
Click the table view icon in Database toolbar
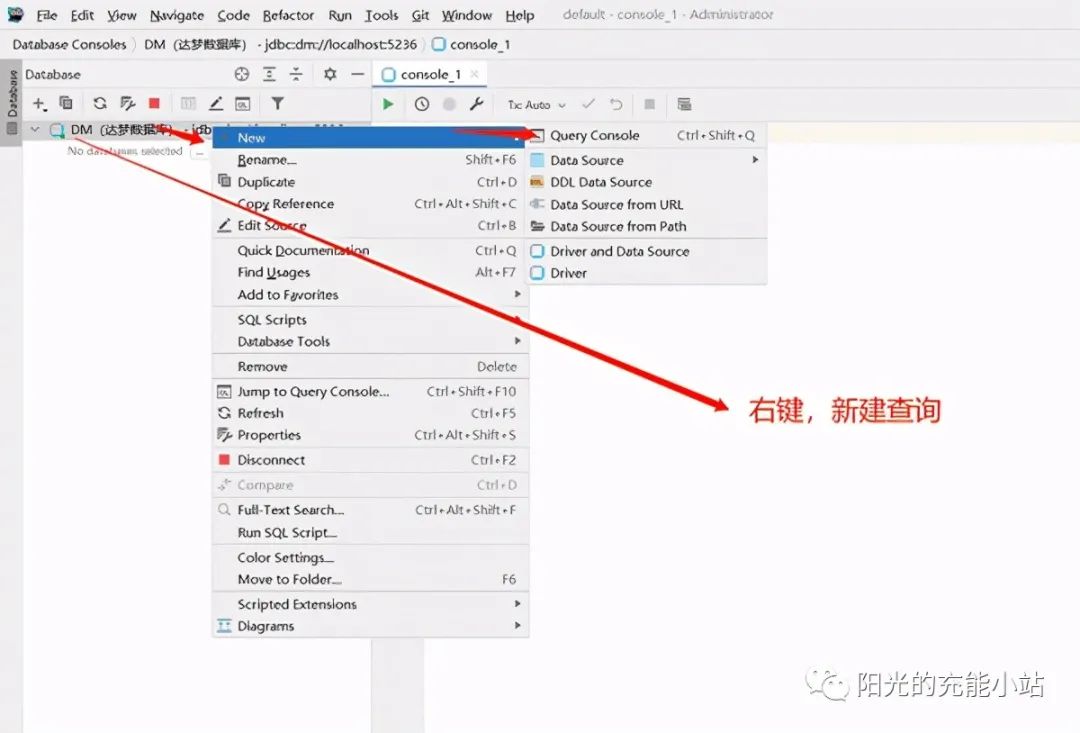[188, 104]
